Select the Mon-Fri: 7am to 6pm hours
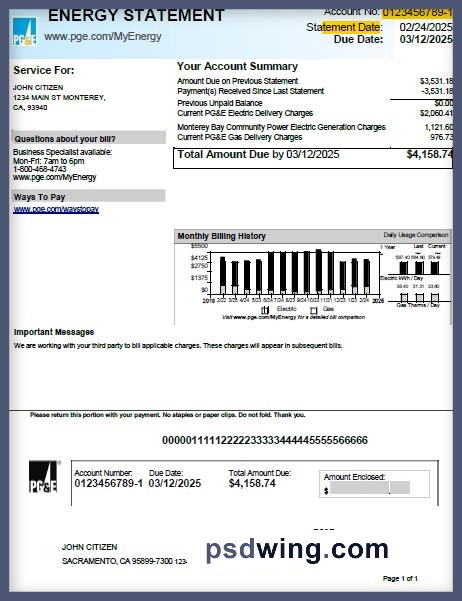 pyautogui.click(x=48, y=161)
